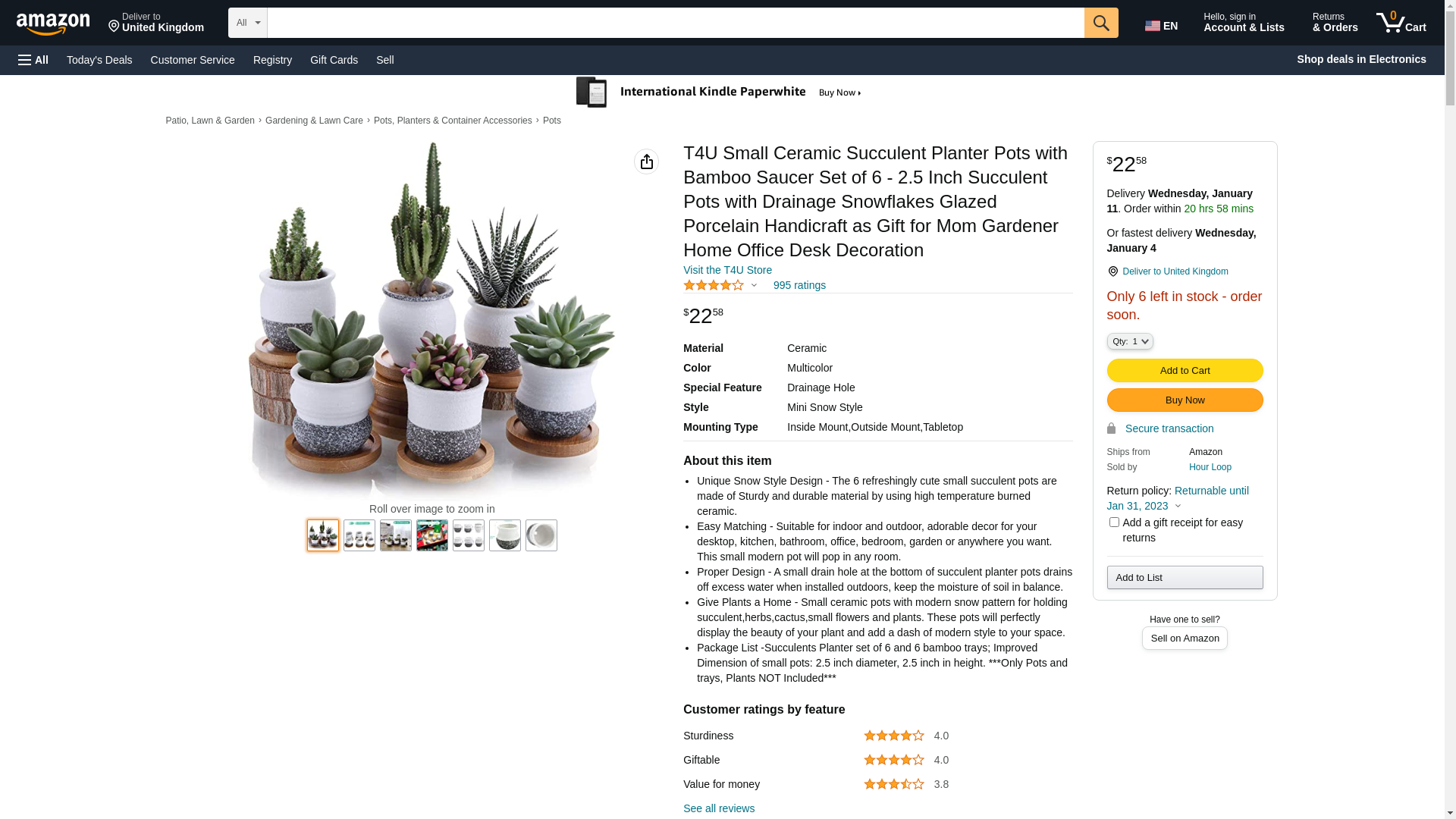Open the All search category dropdown
Viewport: 1456px width, 819px height.
pos(248,23)
